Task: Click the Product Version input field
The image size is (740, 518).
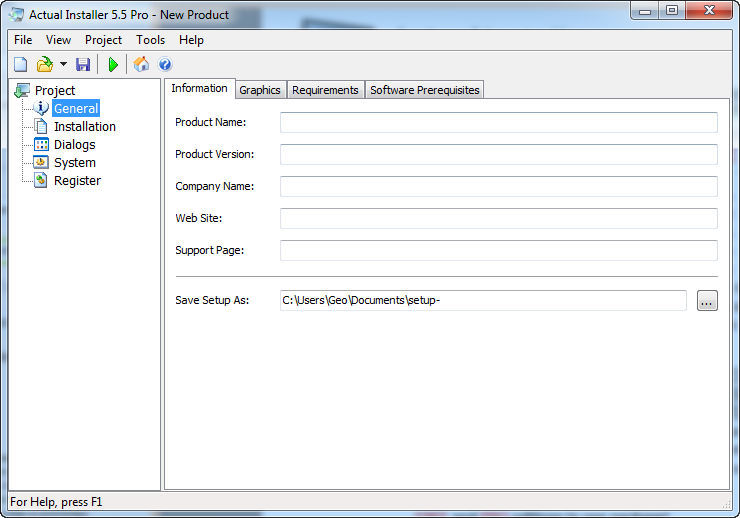Action: point(499,154)
